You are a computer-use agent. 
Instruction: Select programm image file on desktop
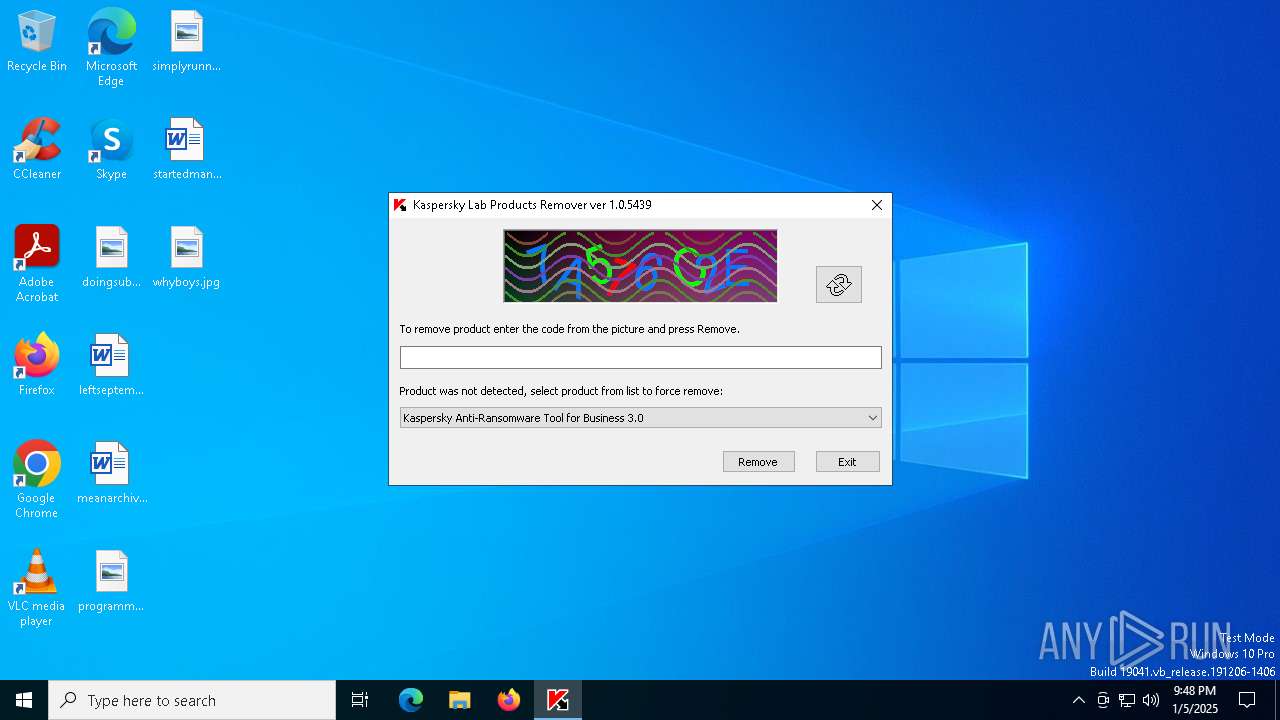[111, 582]
